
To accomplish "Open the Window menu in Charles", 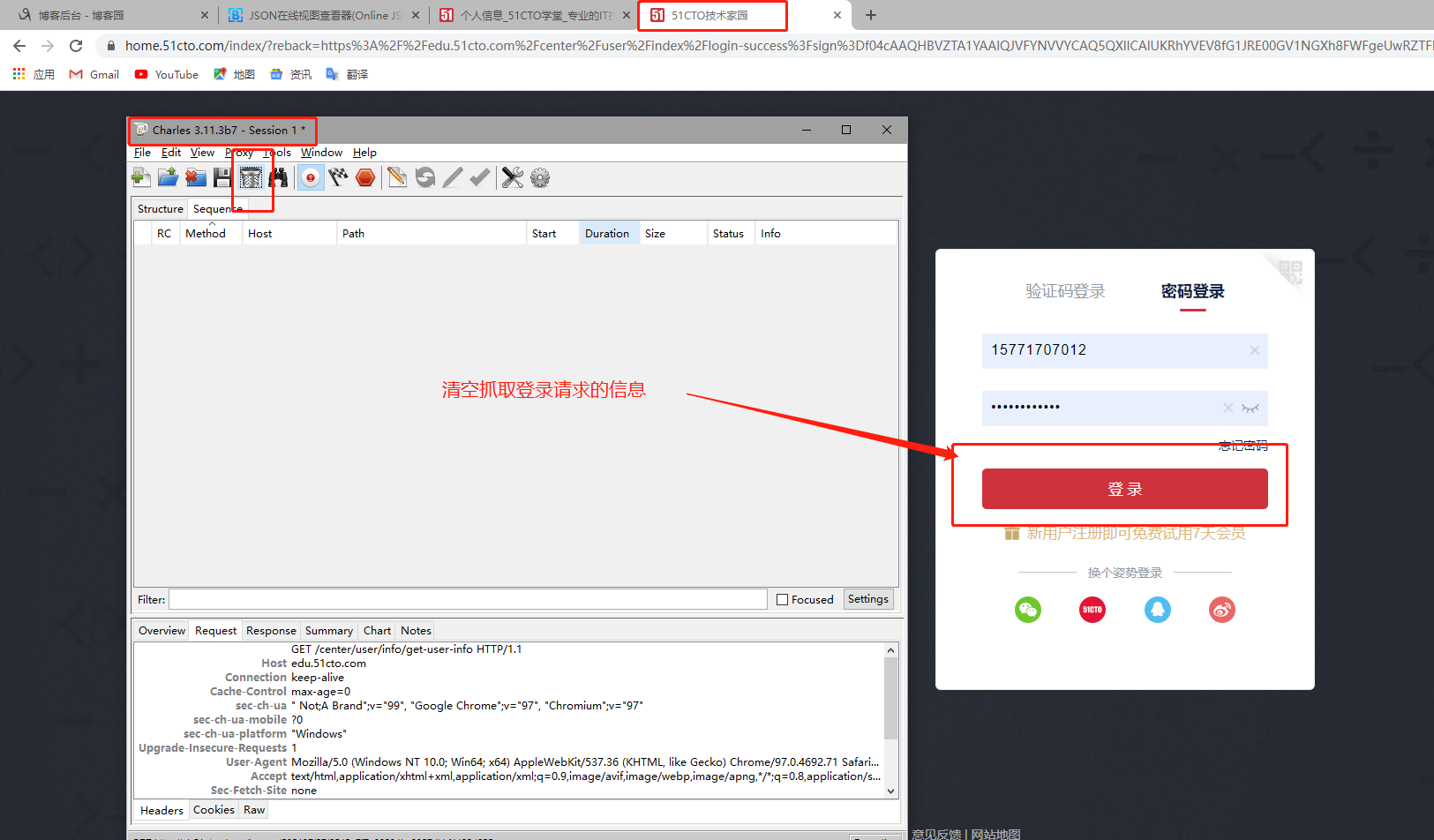I will [321, 153].
